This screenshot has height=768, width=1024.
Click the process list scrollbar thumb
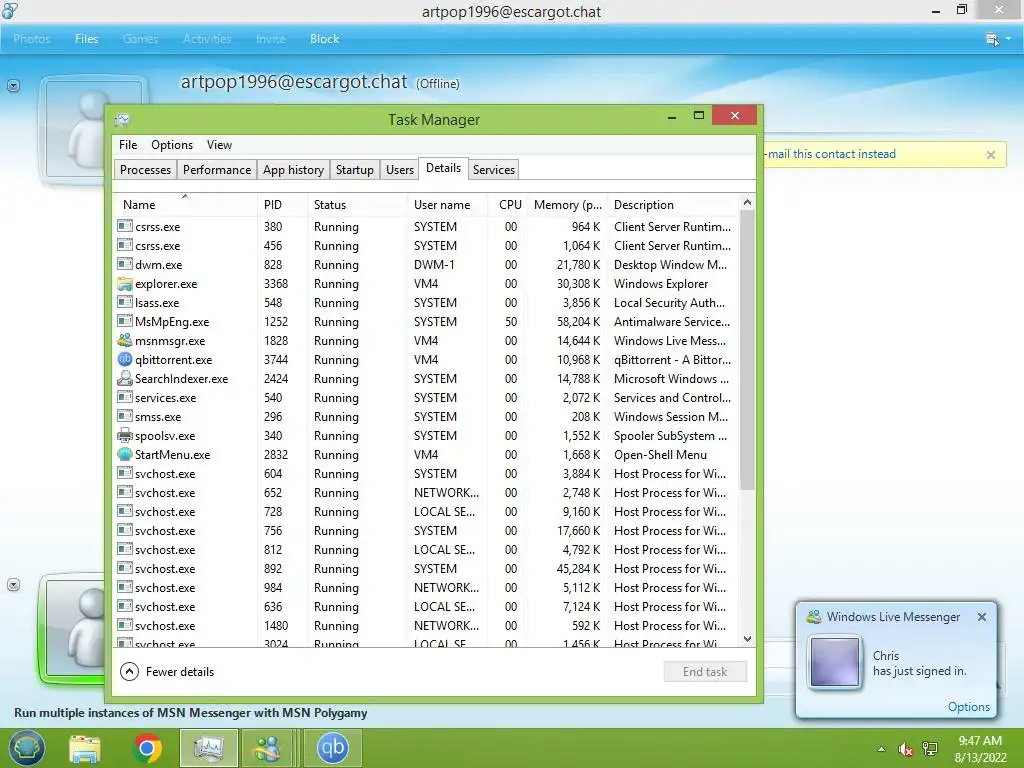point(747,349)
